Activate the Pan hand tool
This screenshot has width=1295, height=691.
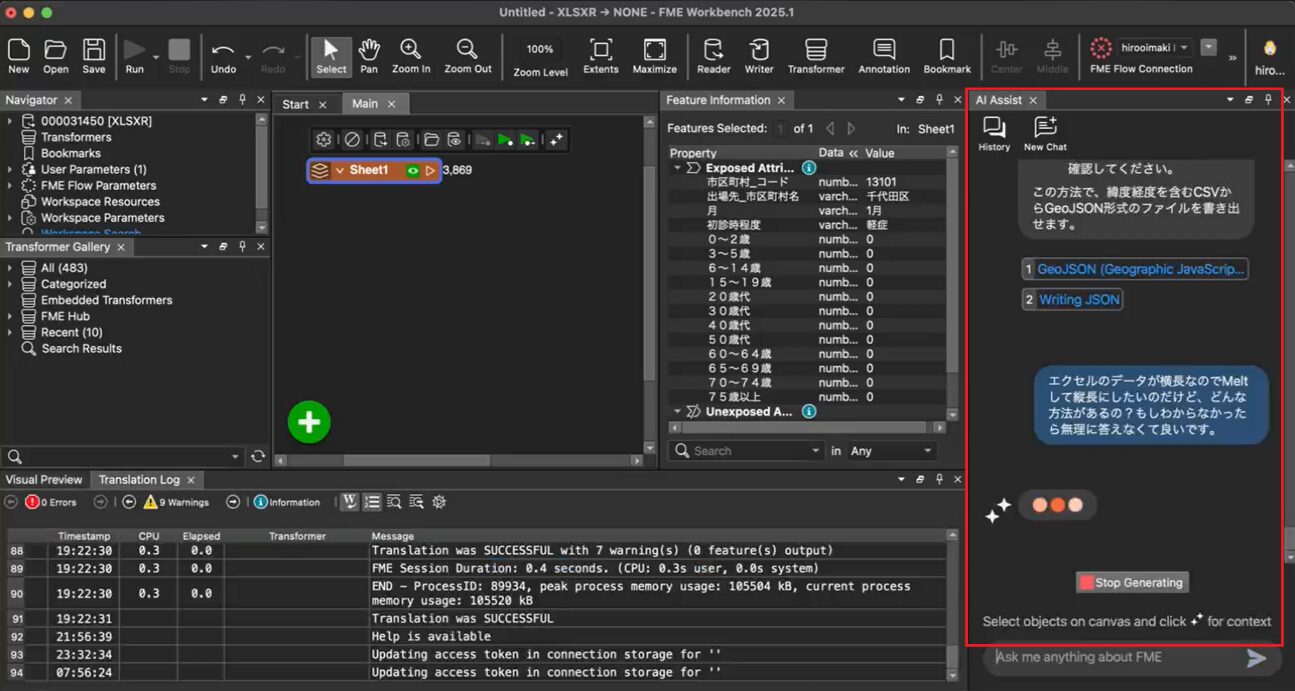point(369,56)
